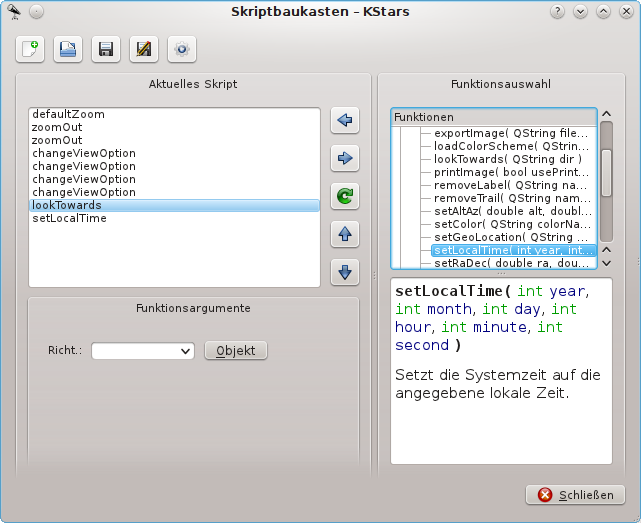The height and width of the screenshot is (523, 641).
Task: Click the New Script toolbar icon
Action: pos(30,49)
